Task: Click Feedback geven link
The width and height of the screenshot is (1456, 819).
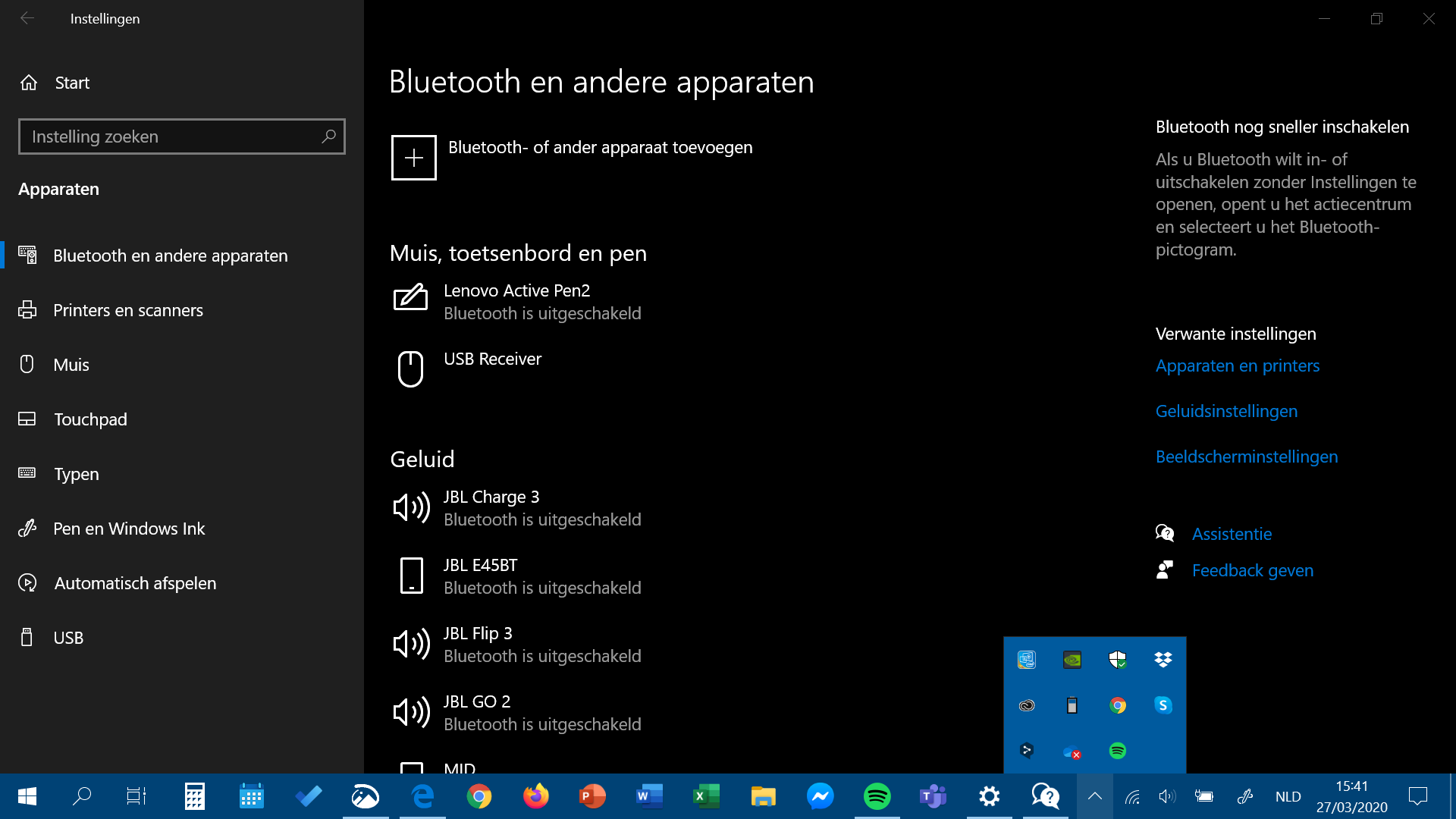Action: 1252,570
